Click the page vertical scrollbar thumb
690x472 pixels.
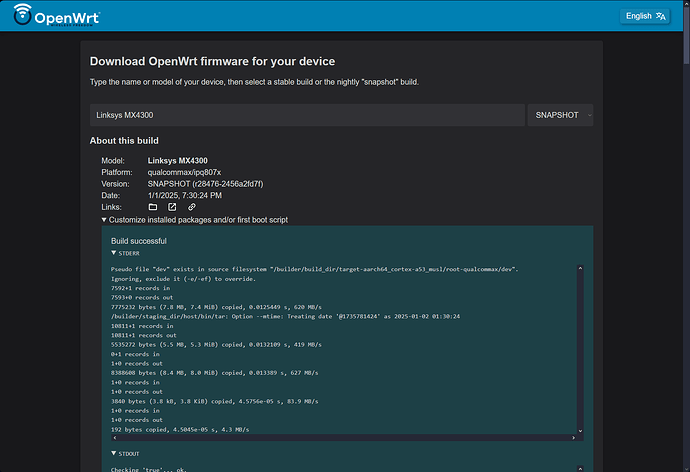[686, 37]
